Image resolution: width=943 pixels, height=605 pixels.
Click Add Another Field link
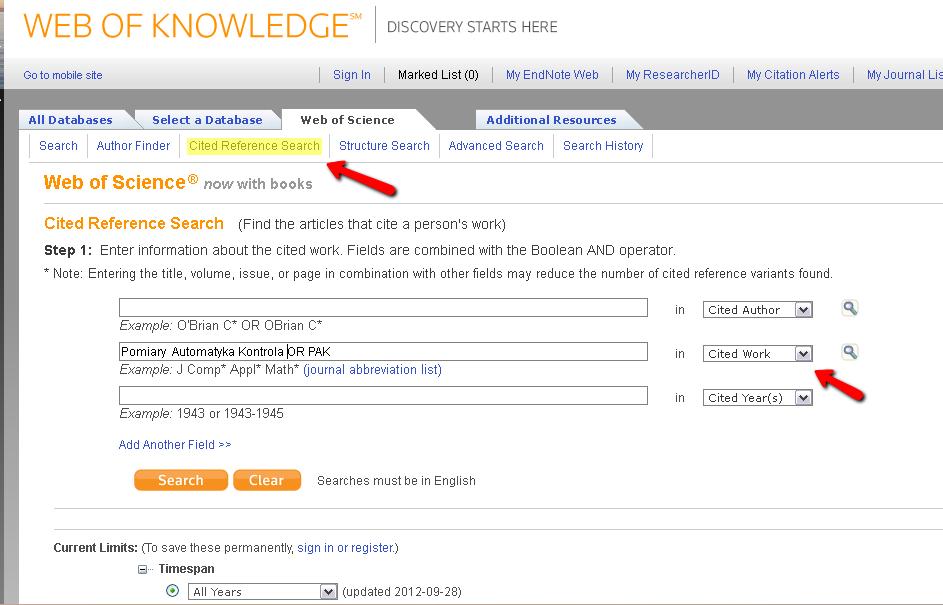coord(175,444)
